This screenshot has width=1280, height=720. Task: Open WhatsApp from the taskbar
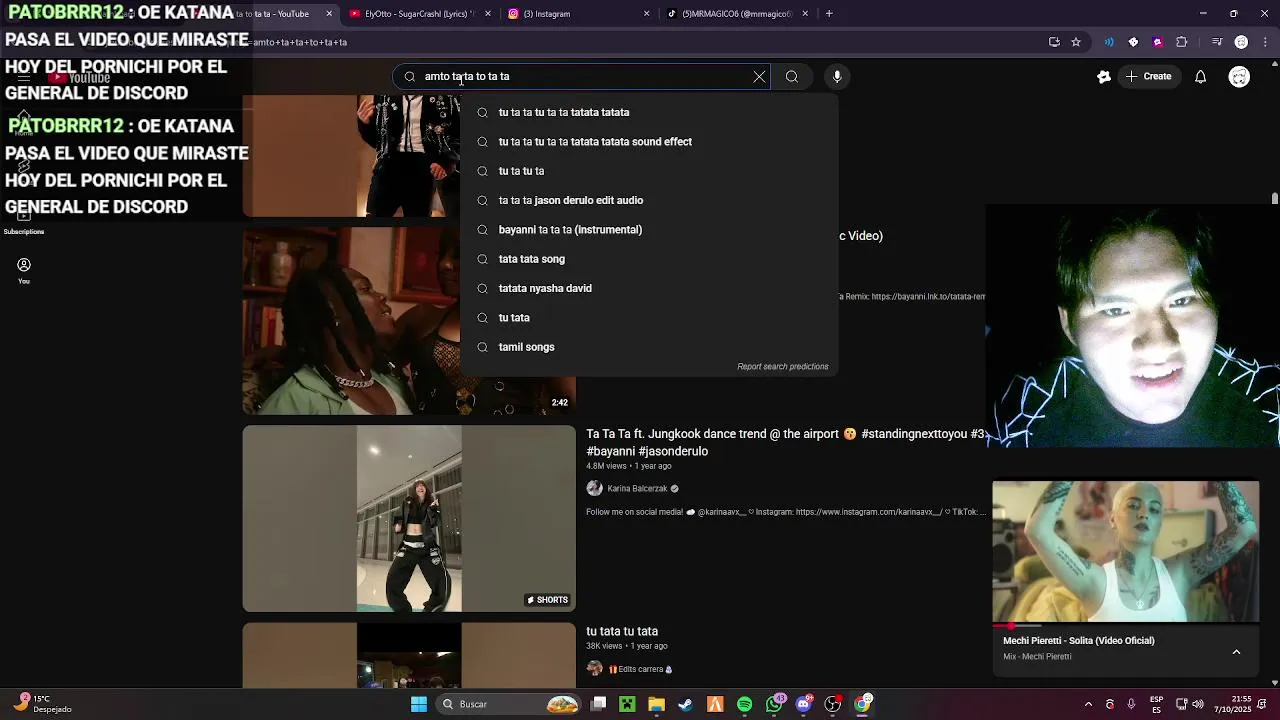pos(774,704)
